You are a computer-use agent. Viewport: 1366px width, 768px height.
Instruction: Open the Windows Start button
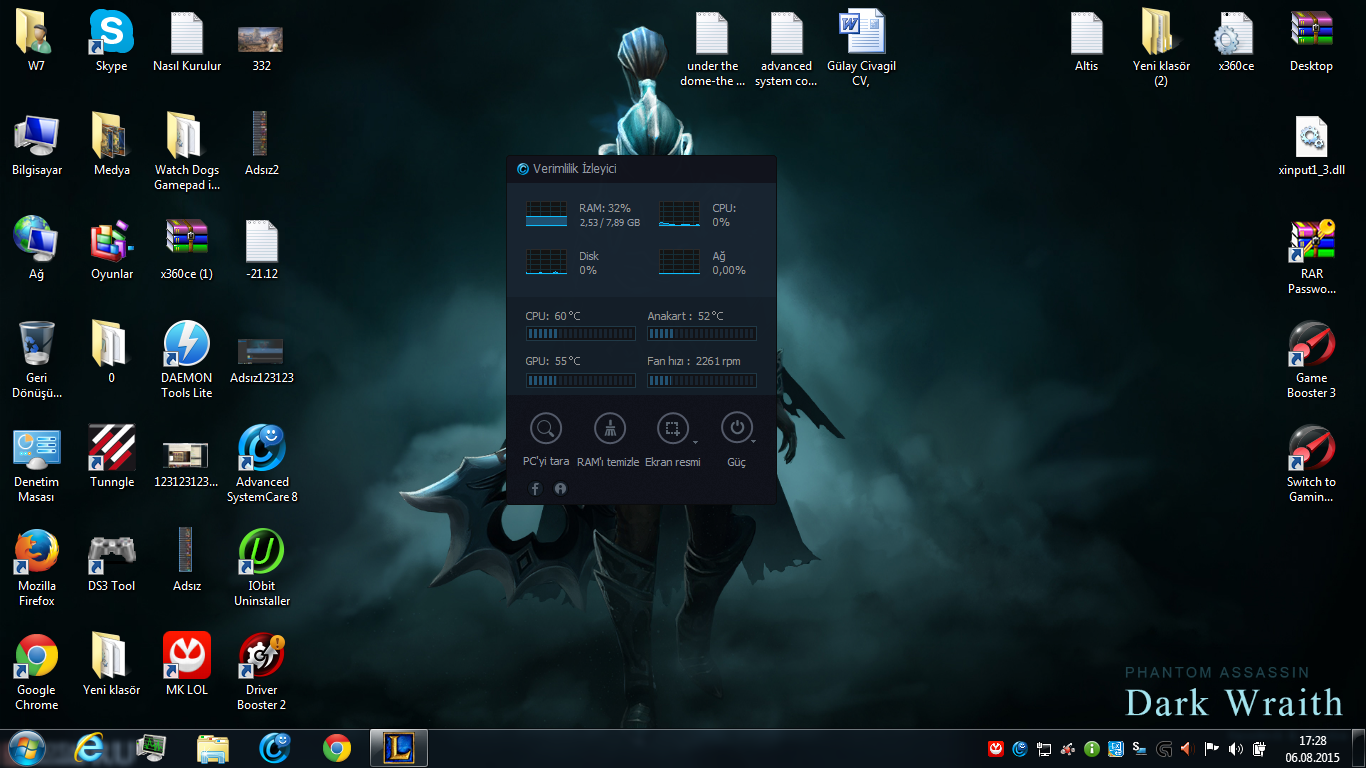click(x=27, y=747)
